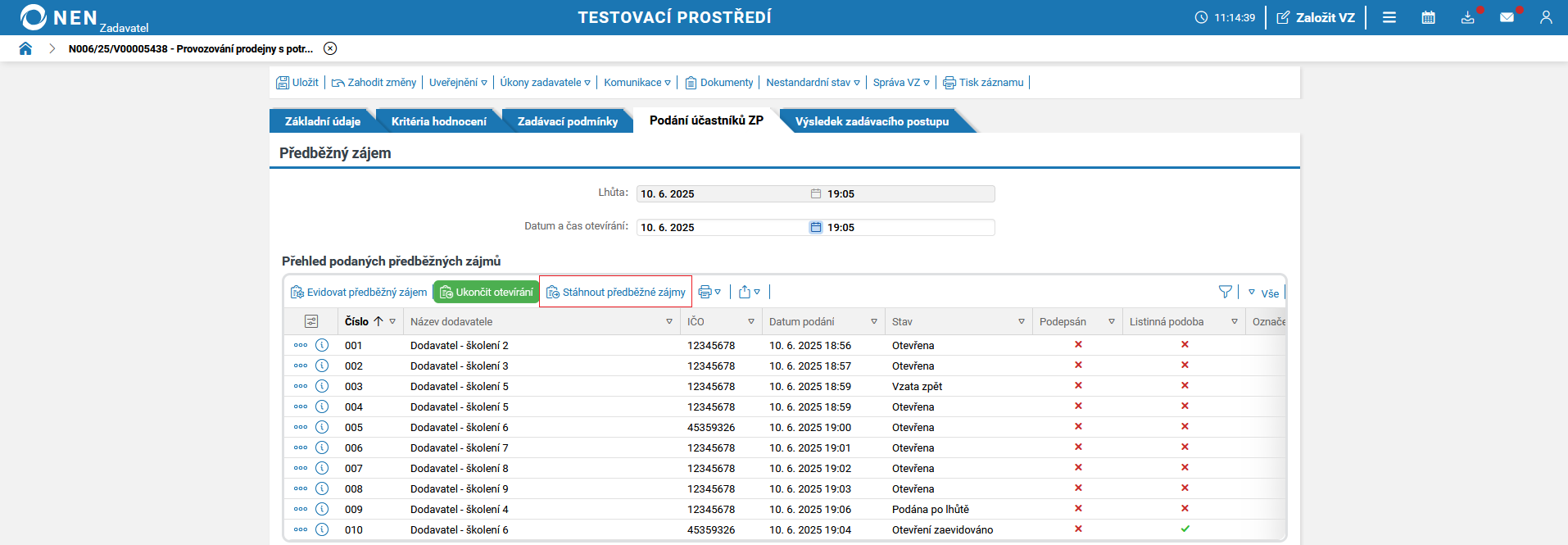Click the green Listinná podoba checkmark in row 010

coord(1185,529)
